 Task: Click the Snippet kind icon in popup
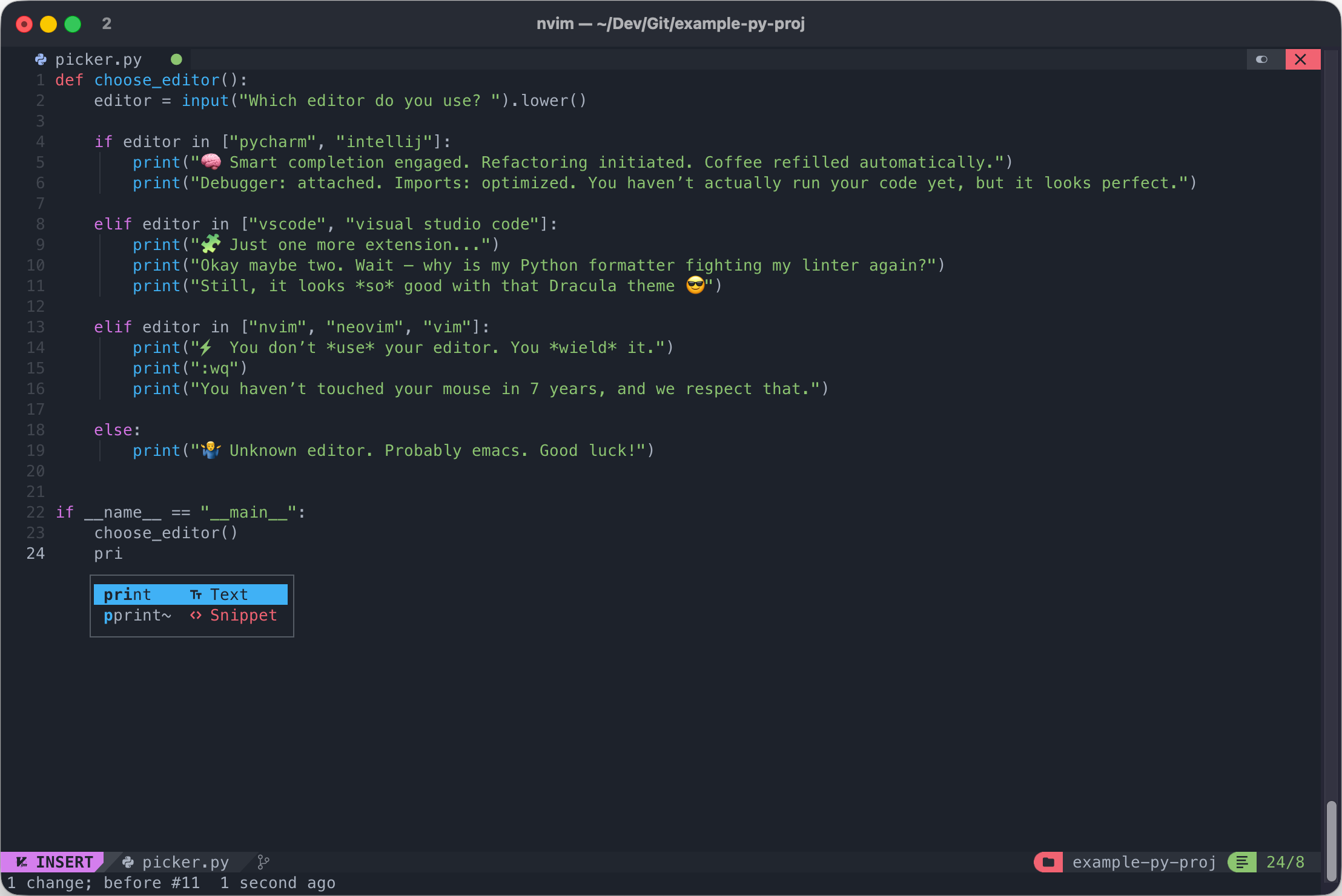[195, 615]
